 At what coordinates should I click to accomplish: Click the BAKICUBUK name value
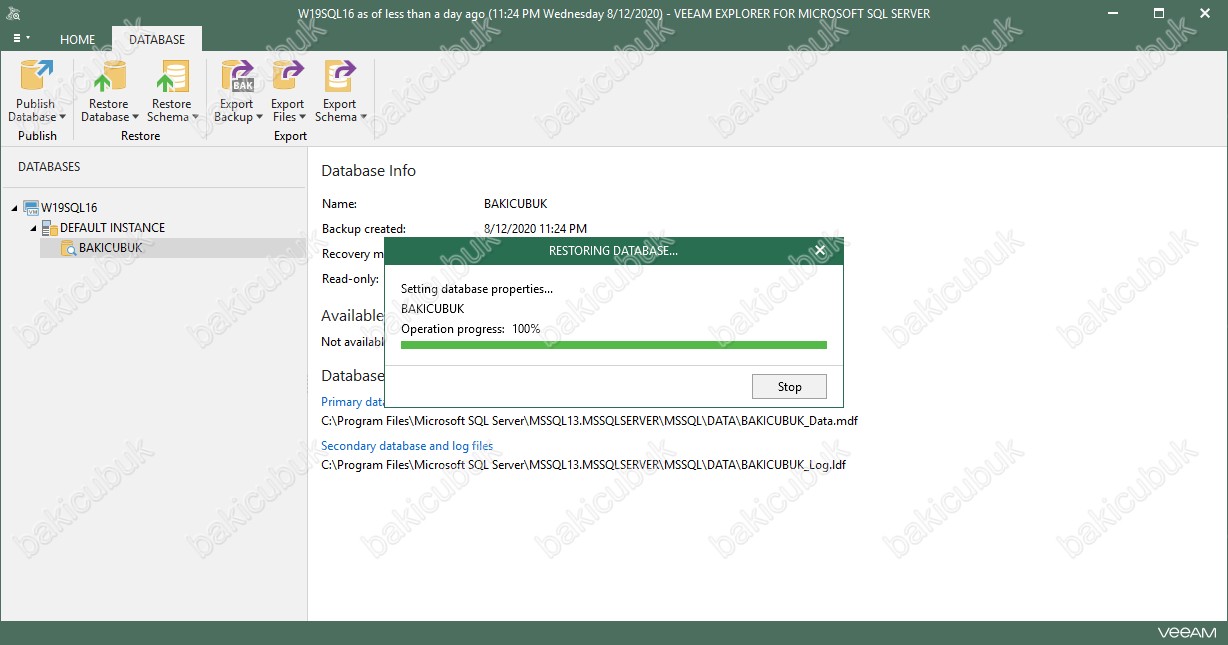[516, 203]
